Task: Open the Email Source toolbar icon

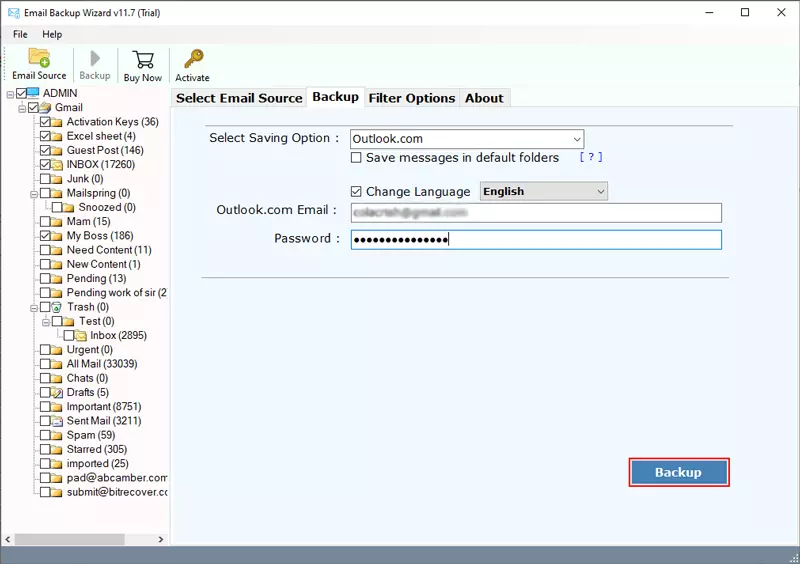Action: 39,58
